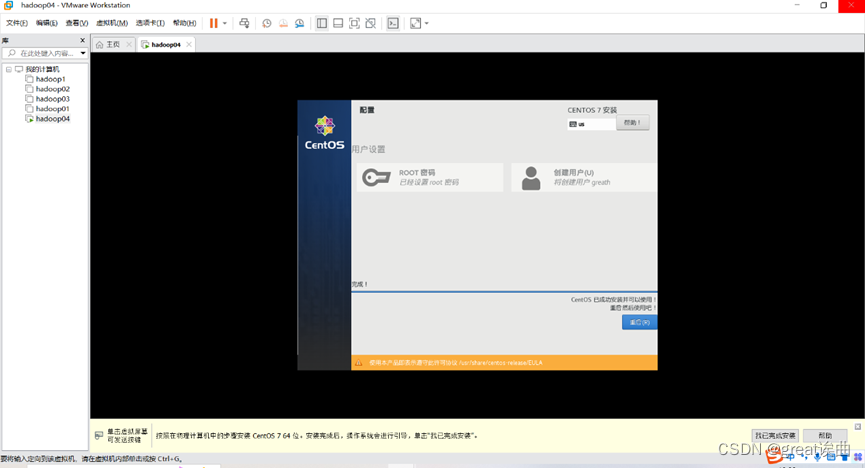
Task: Pause the virtual machine with the orange pause icon
Action: (213, 23)
